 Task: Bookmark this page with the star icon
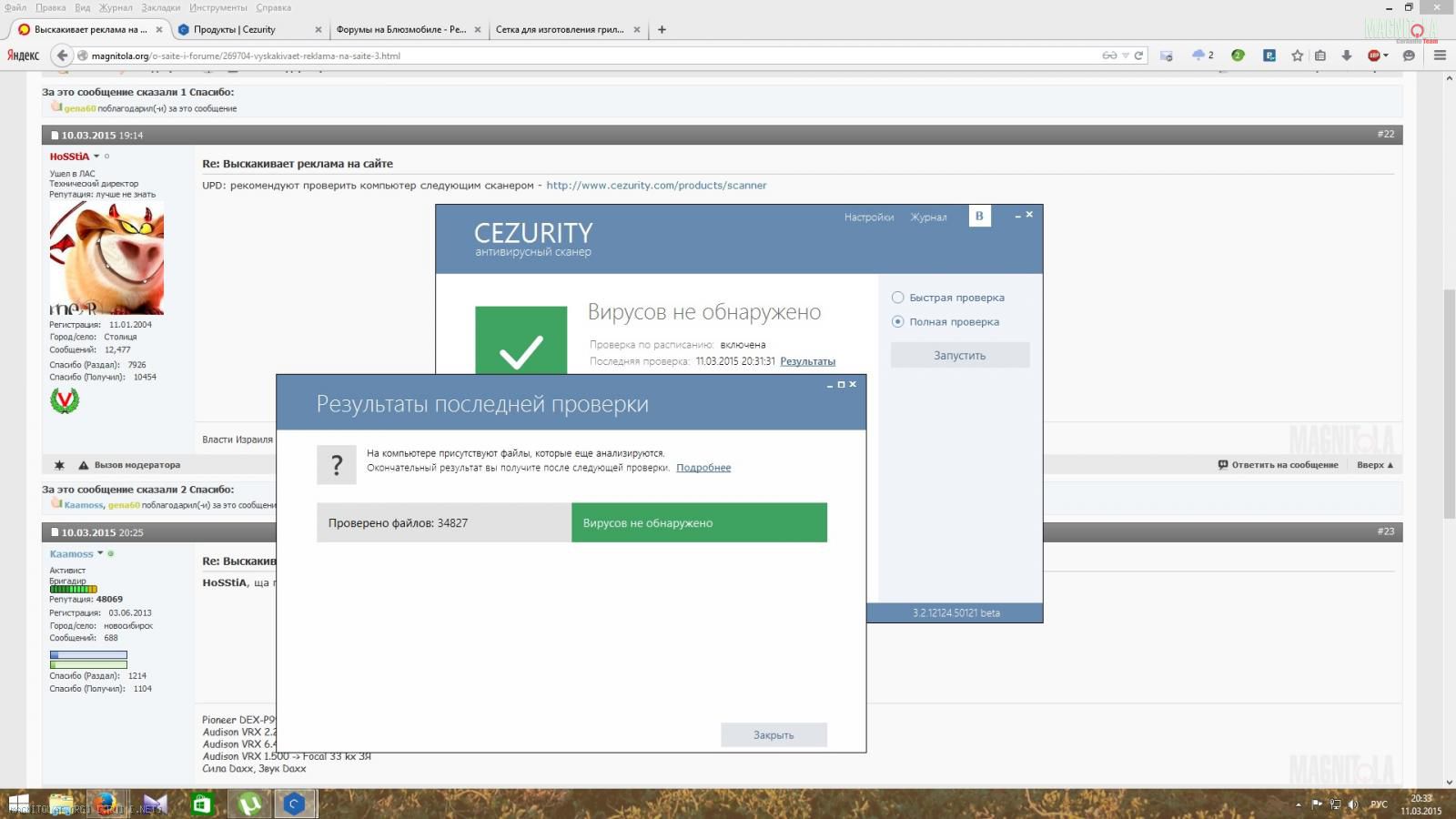click(x=1298, y=56)
